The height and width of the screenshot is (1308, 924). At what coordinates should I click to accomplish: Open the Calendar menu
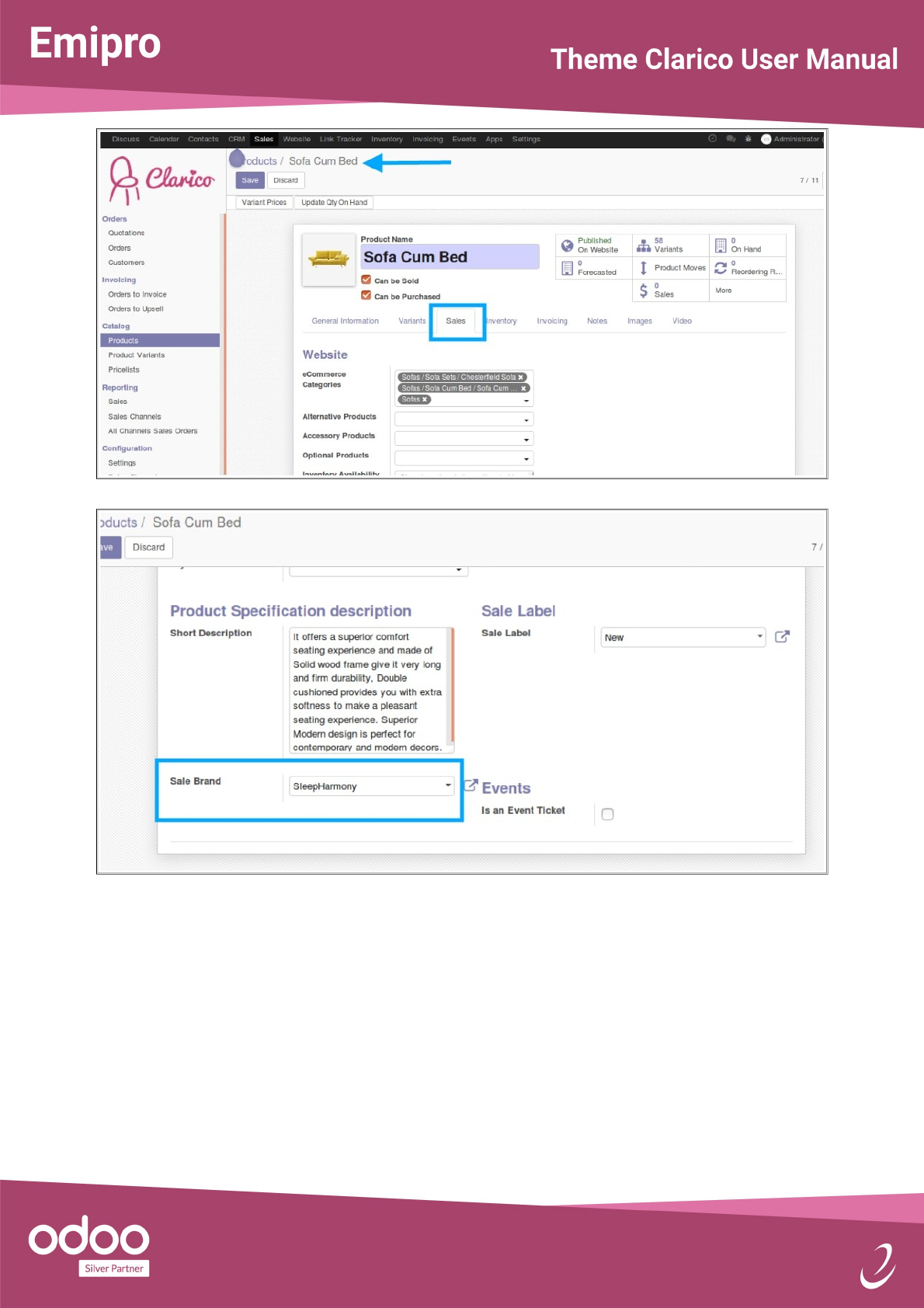pos(164,139)
